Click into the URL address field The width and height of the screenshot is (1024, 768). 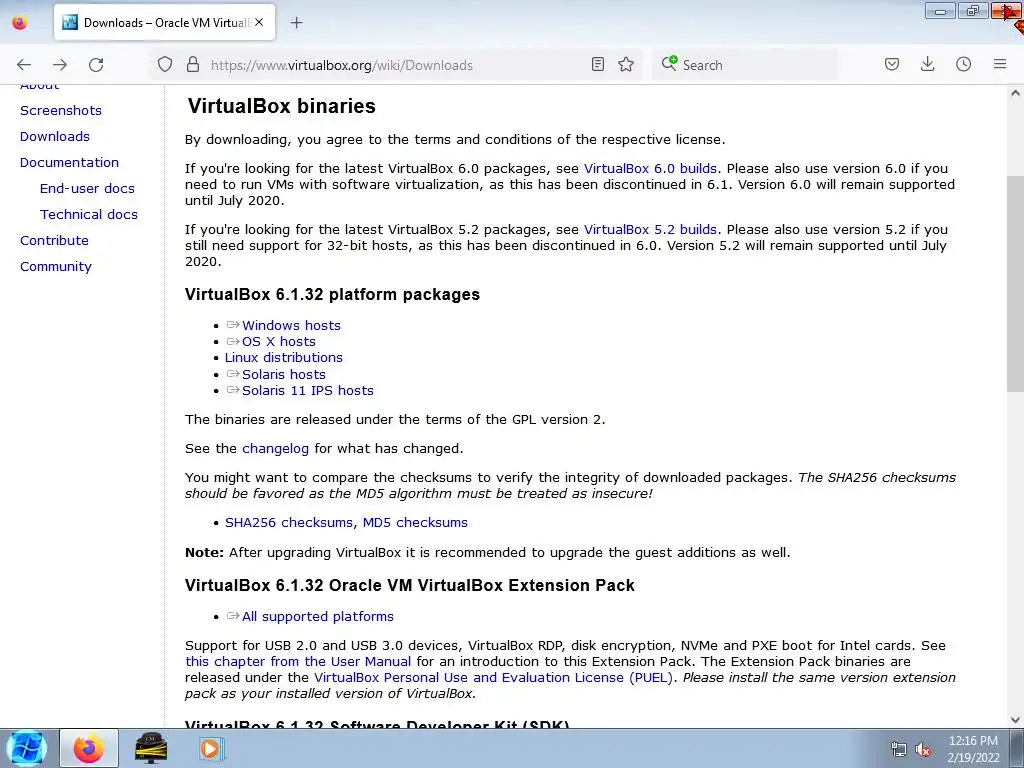[x=395, y=65]
